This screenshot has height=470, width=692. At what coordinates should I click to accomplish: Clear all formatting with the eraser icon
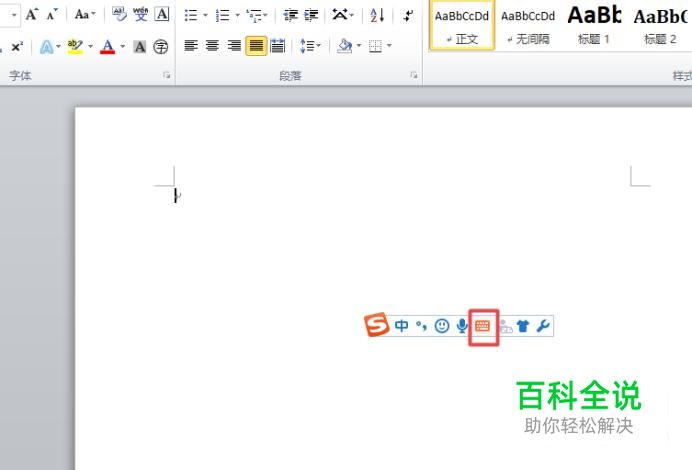coord(119,15)
